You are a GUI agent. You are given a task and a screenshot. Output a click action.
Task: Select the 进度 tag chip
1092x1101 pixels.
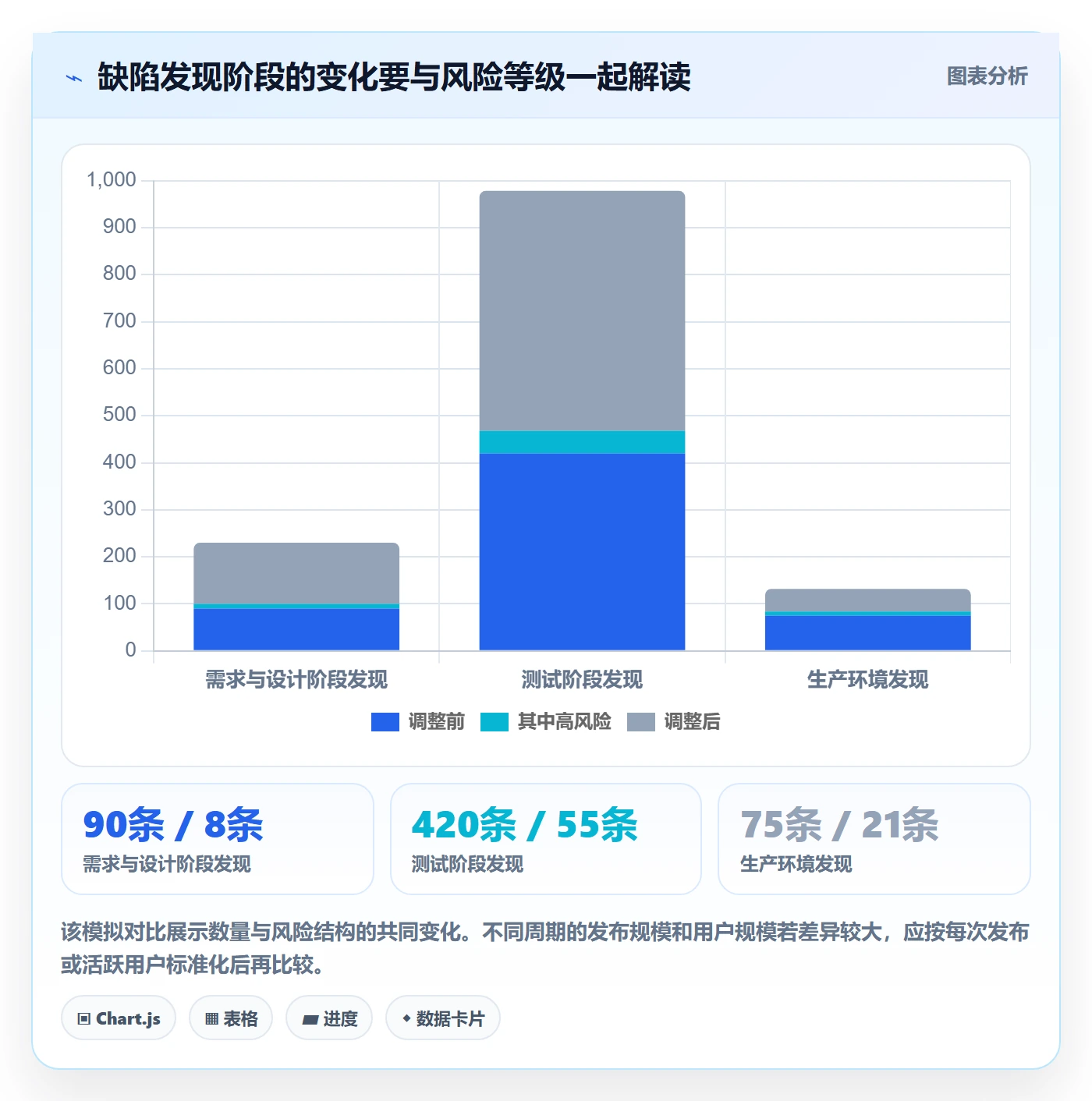(x=329, y=1018)
